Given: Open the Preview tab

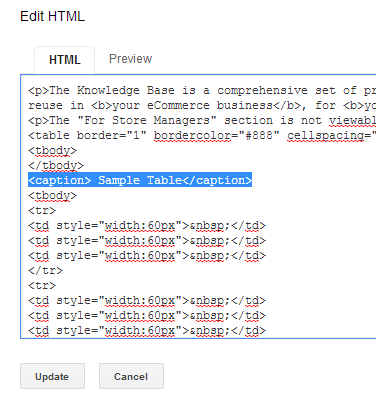Looking at the screenshot, I should tap(130, 59).
